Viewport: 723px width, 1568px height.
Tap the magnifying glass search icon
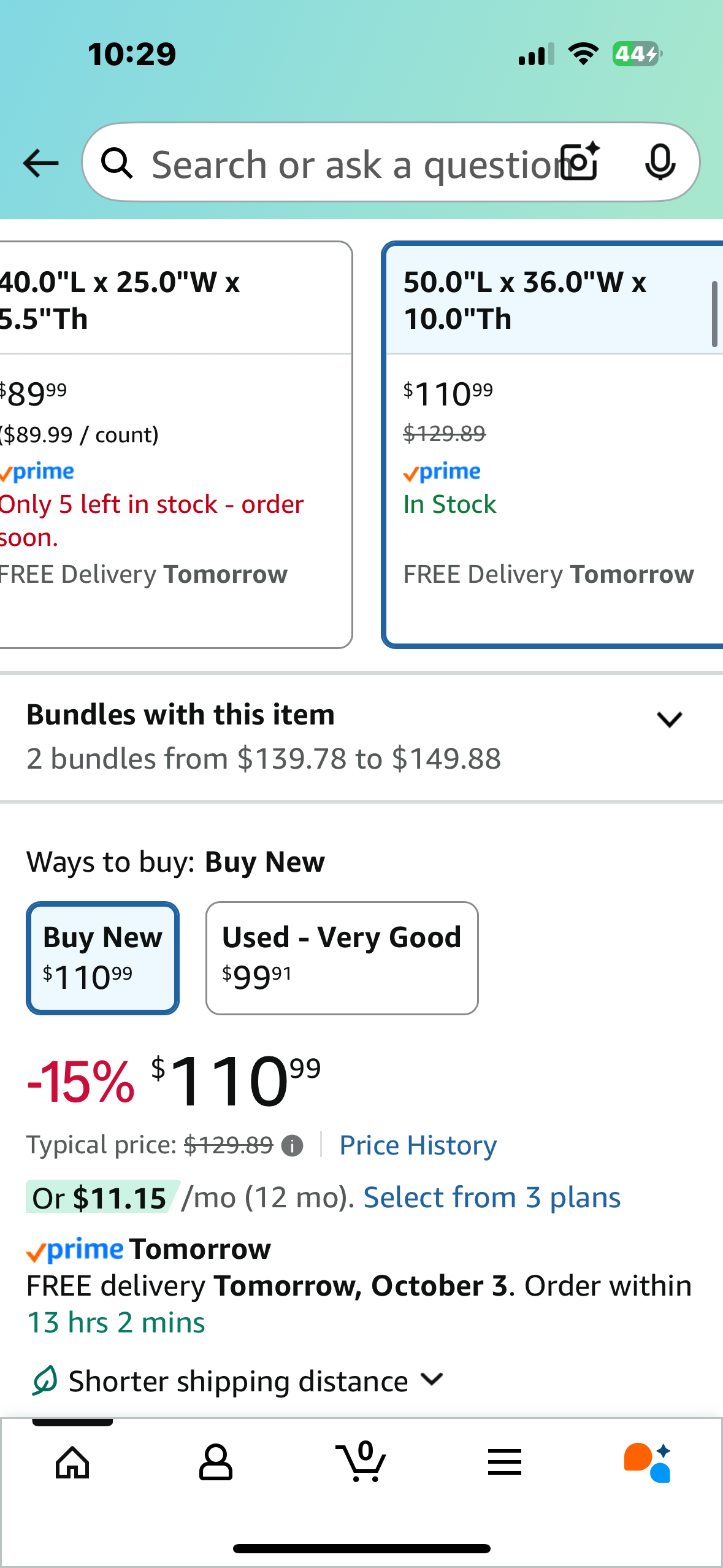(x=117, y=163)
